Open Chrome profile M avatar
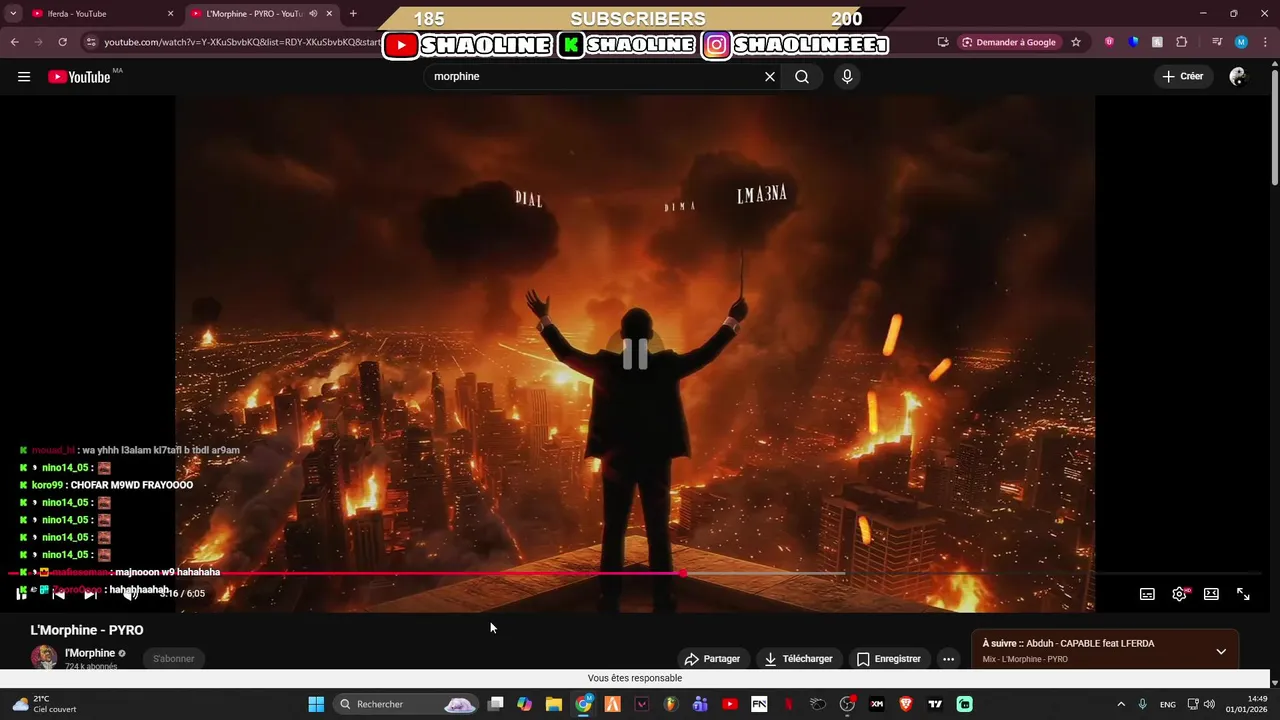The height and width of the screenshot is (720, 1280). click(1241, 42)
